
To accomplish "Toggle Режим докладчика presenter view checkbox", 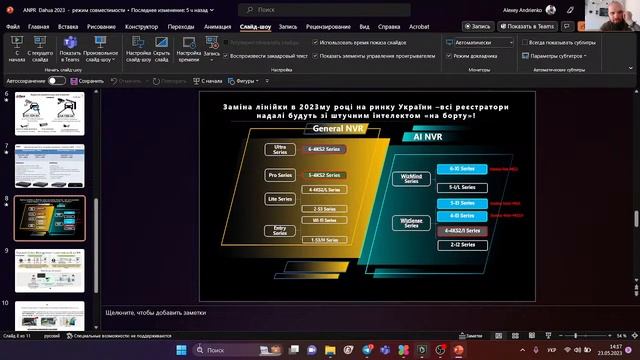I will pyautogui.click(x=449, y=56).
